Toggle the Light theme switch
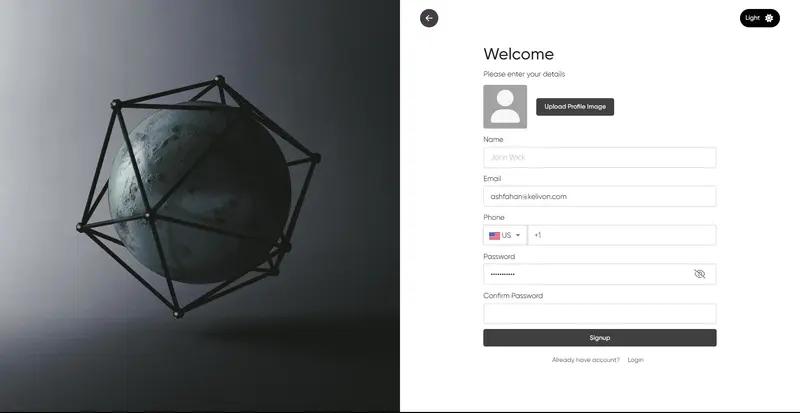The image size is (800, 413). [760, 18]
